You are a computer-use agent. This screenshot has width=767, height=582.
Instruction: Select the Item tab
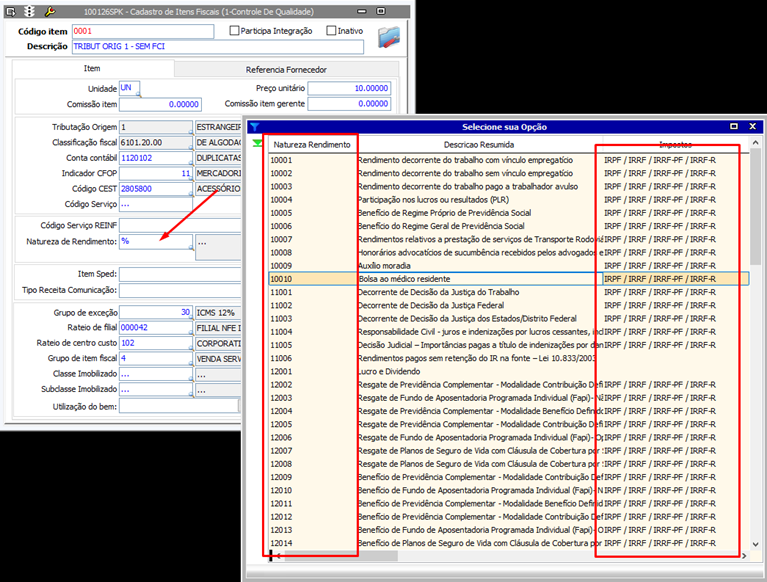[91, 69]
